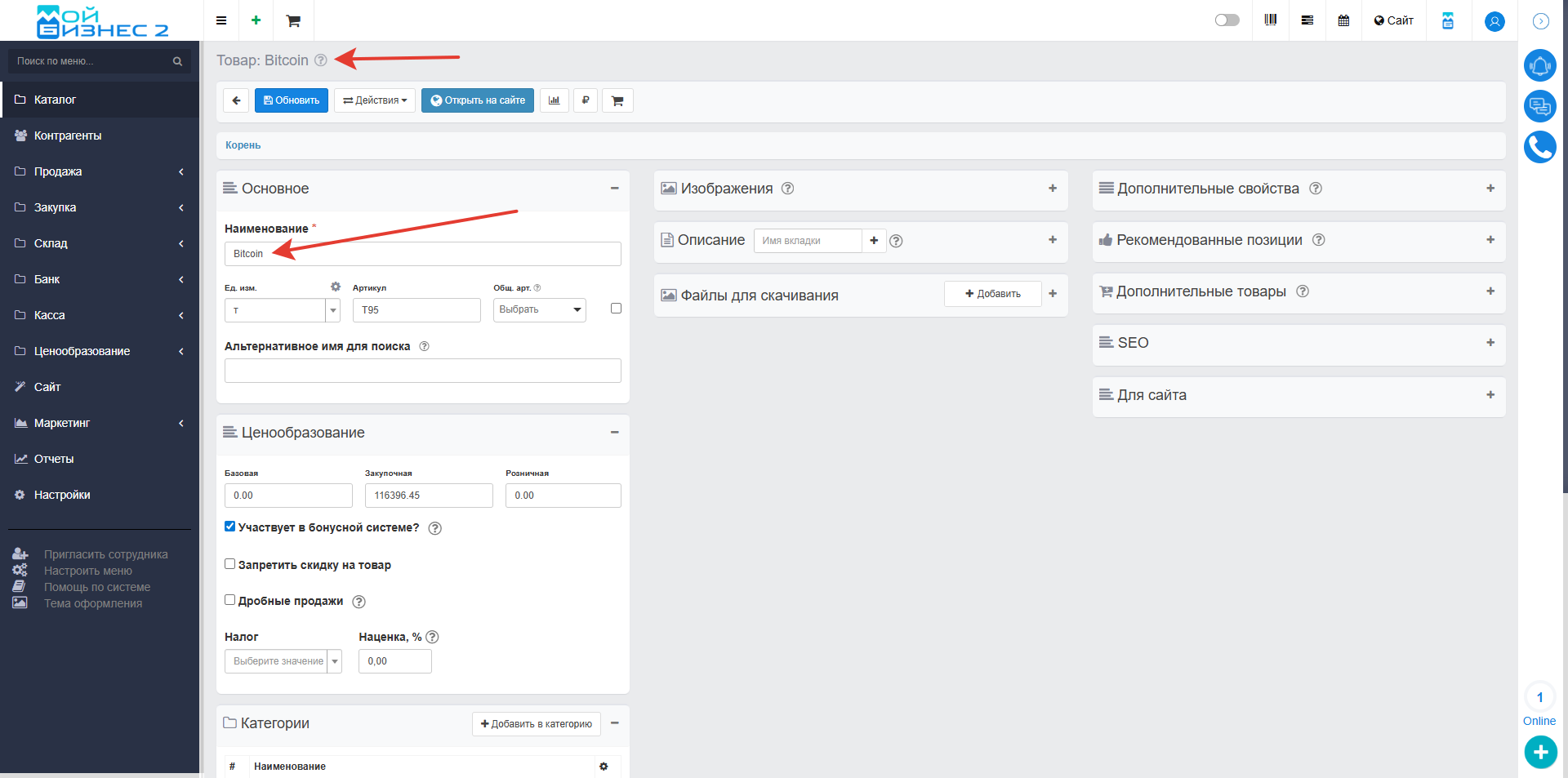Screen dimensions: 1568x778
Task: Expand Склад menu in sidebar
Action: (x=100, y=243)
